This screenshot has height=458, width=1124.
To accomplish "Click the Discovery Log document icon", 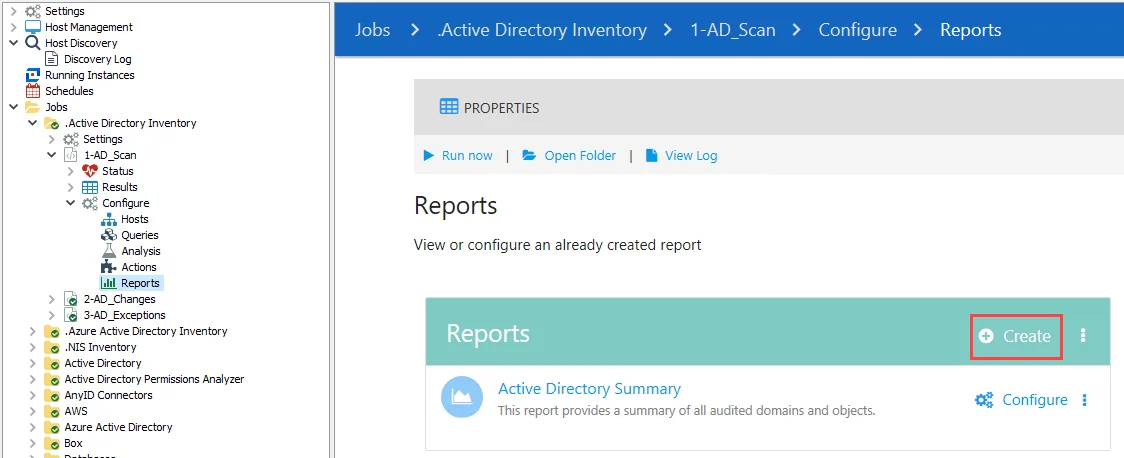I will [x=52, y=59].
